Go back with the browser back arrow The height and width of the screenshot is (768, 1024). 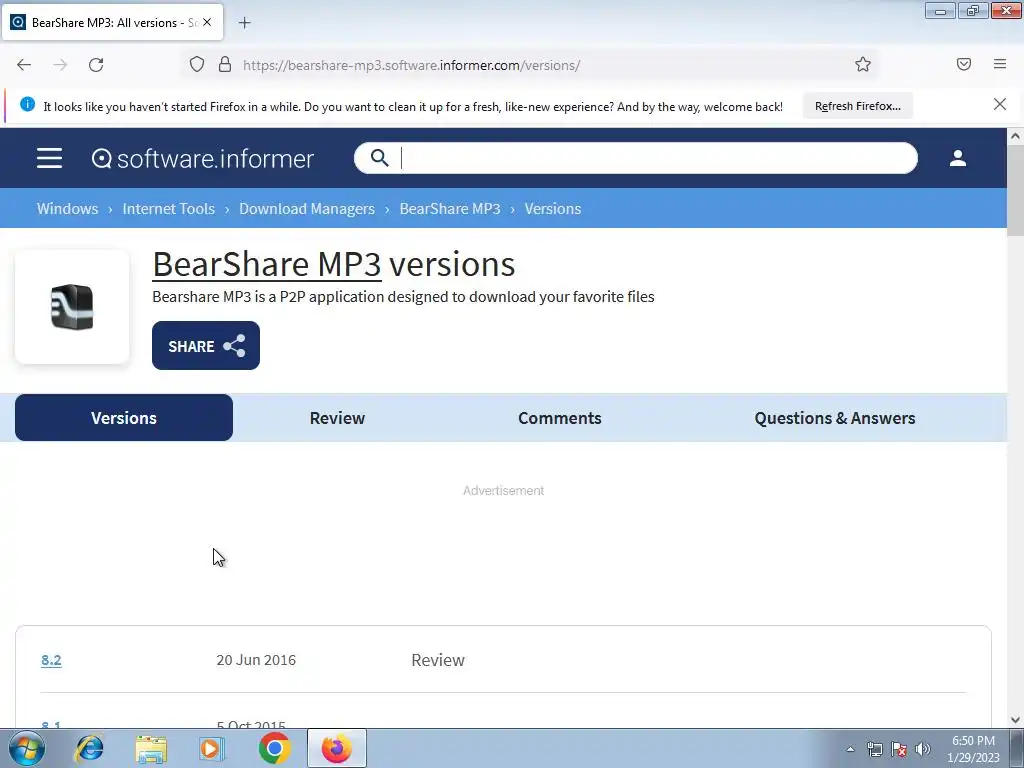pyautogui.click(x=24, y=65)
